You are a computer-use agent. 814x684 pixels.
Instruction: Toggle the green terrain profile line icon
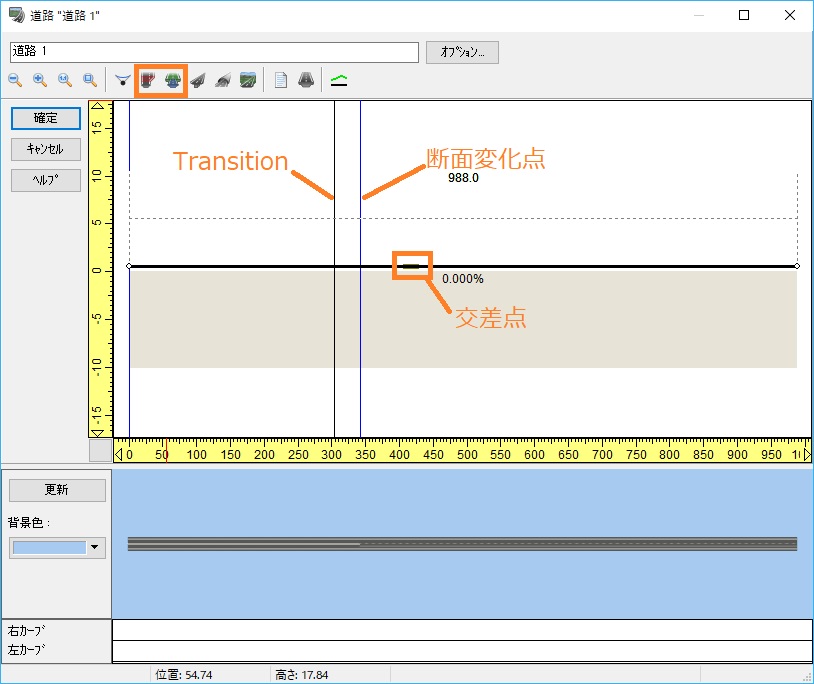point(339,80)
